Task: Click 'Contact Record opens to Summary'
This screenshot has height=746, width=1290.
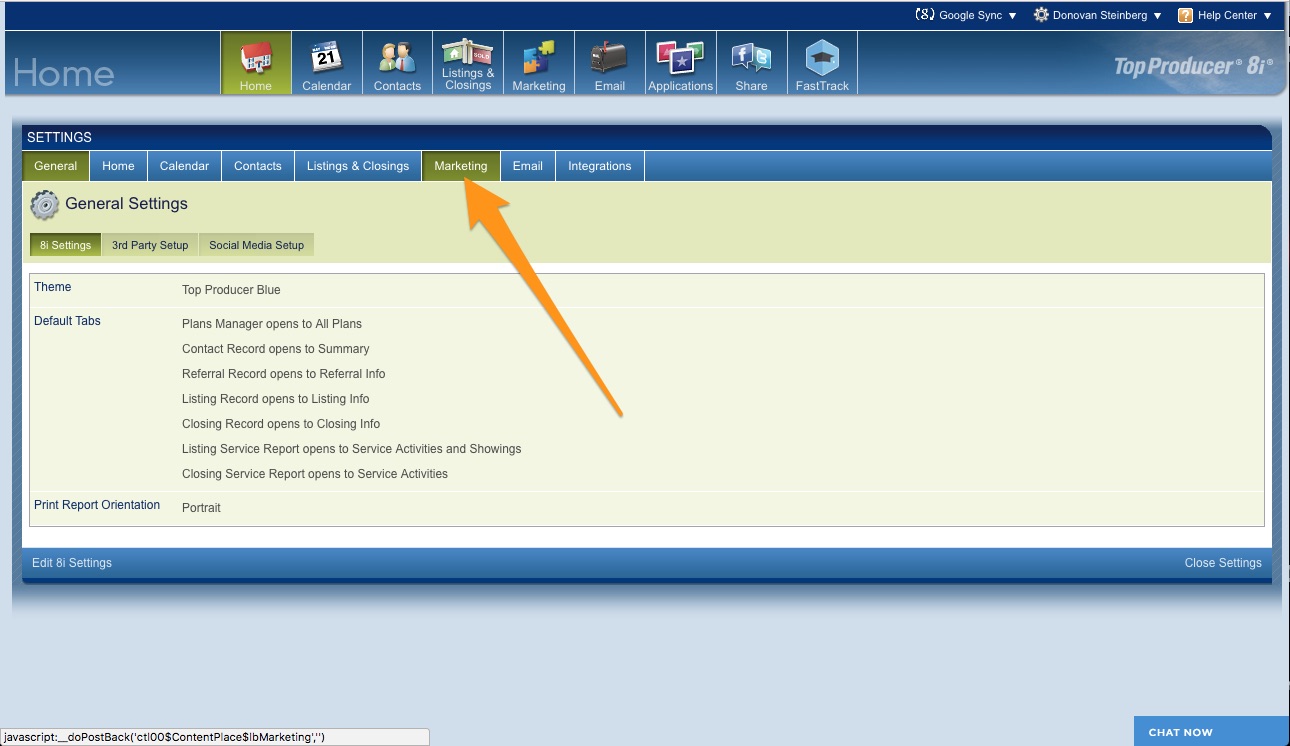Action: pos(276,349)
